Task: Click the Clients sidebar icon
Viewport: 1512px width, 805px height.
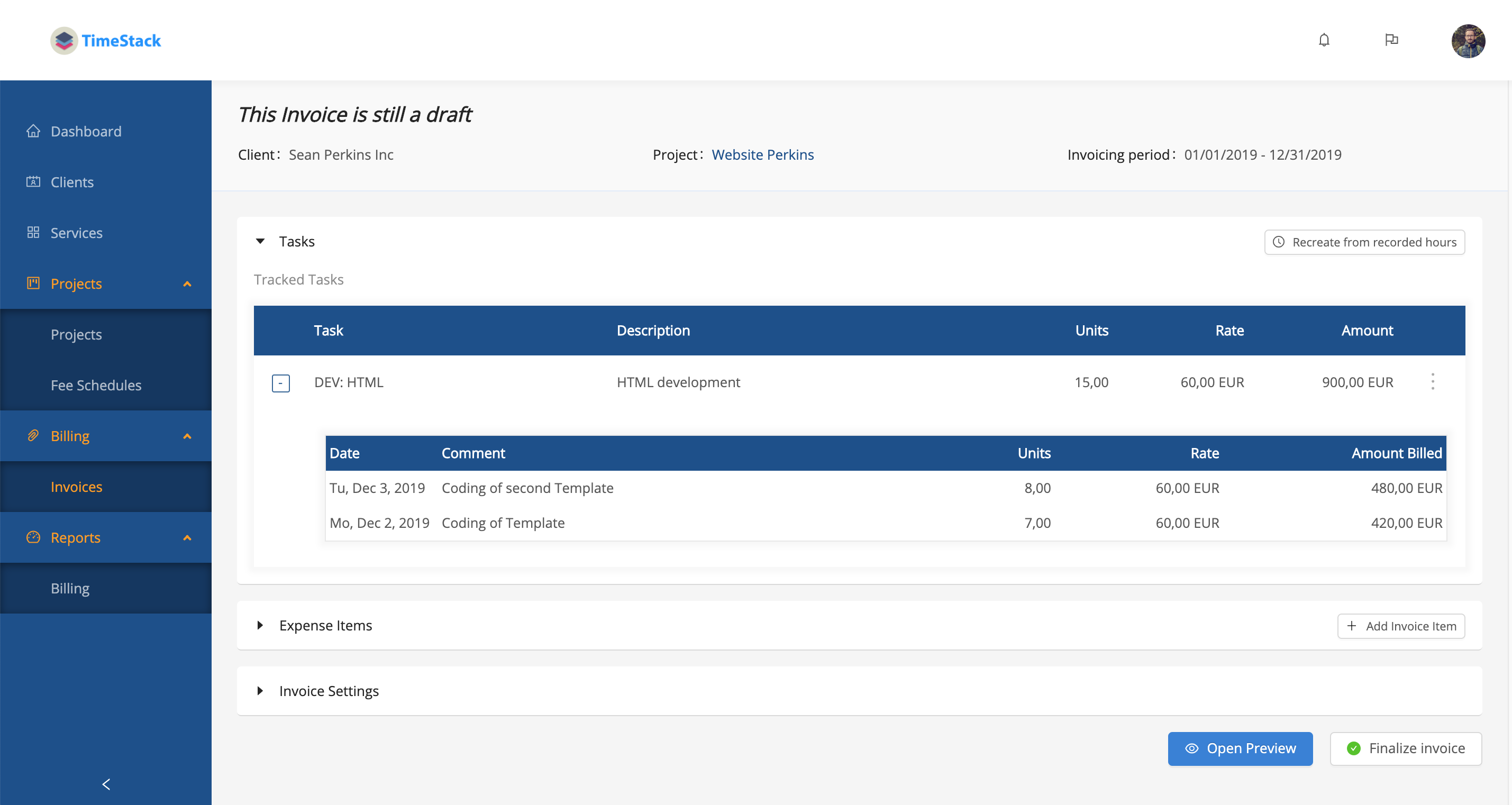Action: (x=33, y=181)
